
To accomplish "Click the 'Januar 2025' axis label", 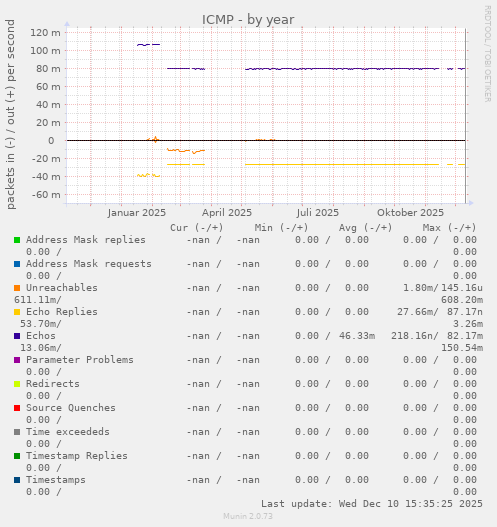I will pos(137,213).
